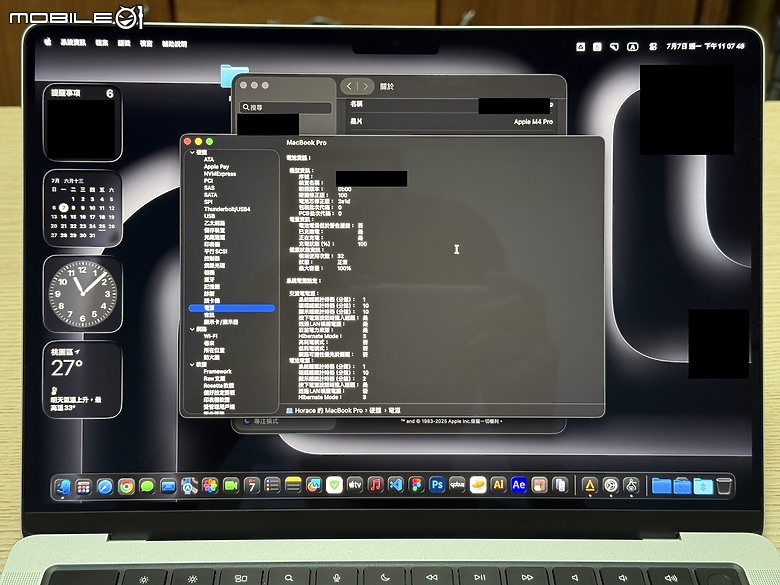The image size is (780, 585).
Task: Select the highlighted 電源 row
Action: pos(232,308)
